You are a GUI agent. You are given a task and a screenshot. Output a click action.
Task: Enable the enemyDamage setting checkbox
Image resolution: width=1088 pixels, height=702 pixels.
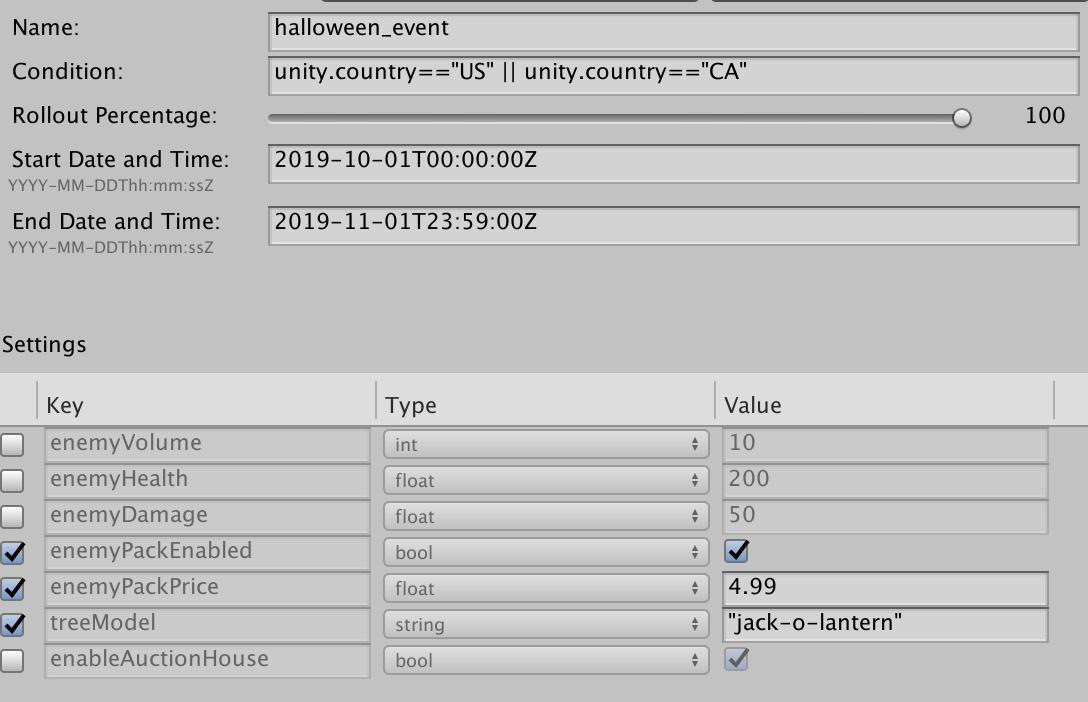[13, 516]
